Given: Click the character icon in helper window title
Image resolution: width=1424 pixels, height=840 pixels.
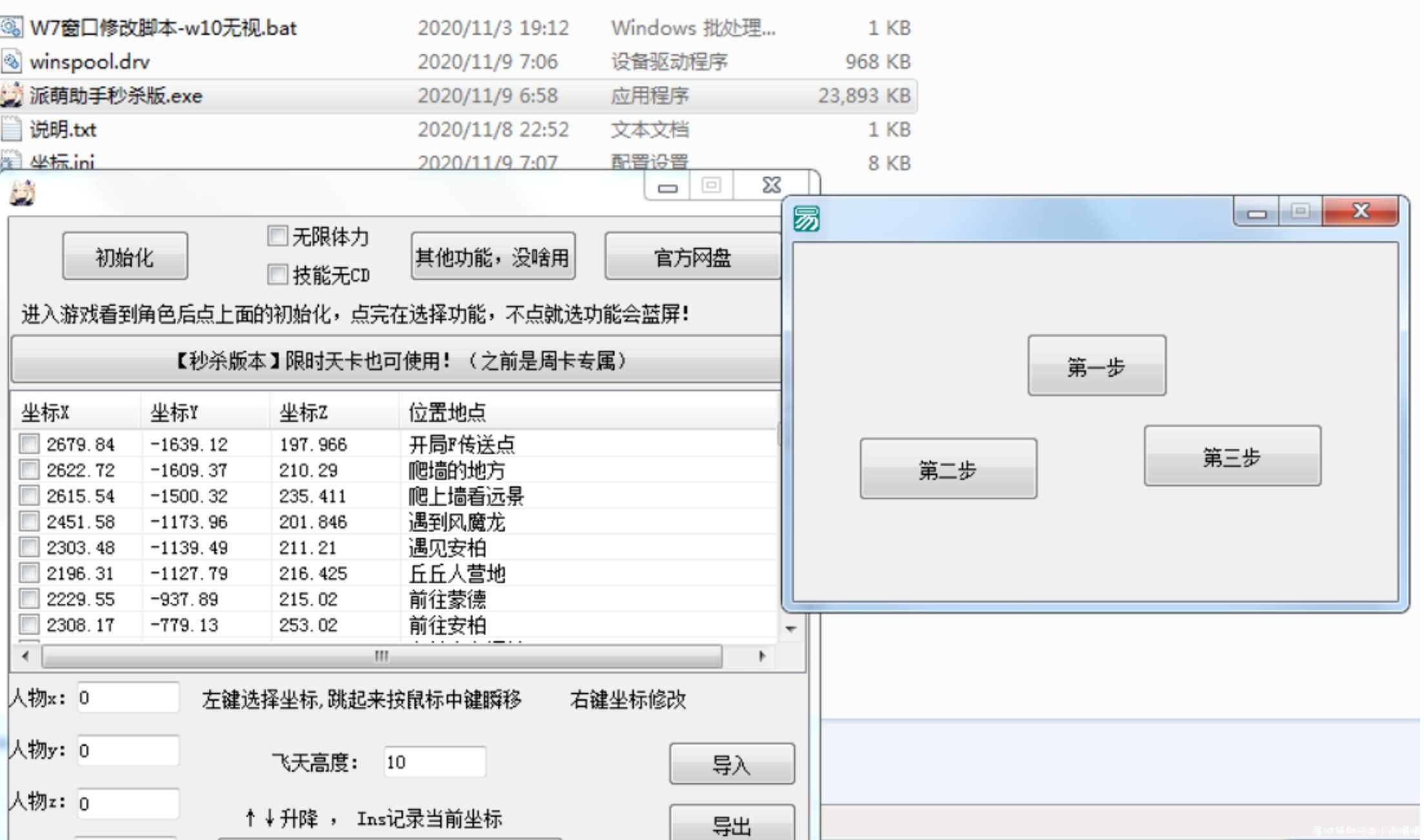Looking at the screenshot, I should pos(23,193).
